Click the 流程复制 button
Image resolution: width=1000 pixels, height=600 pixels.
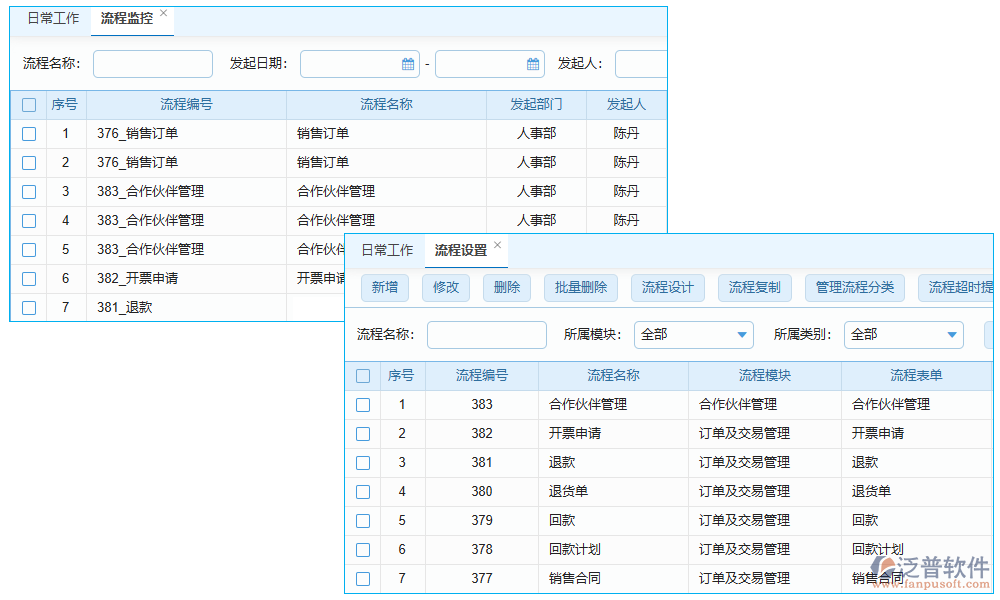coord(755,287)
